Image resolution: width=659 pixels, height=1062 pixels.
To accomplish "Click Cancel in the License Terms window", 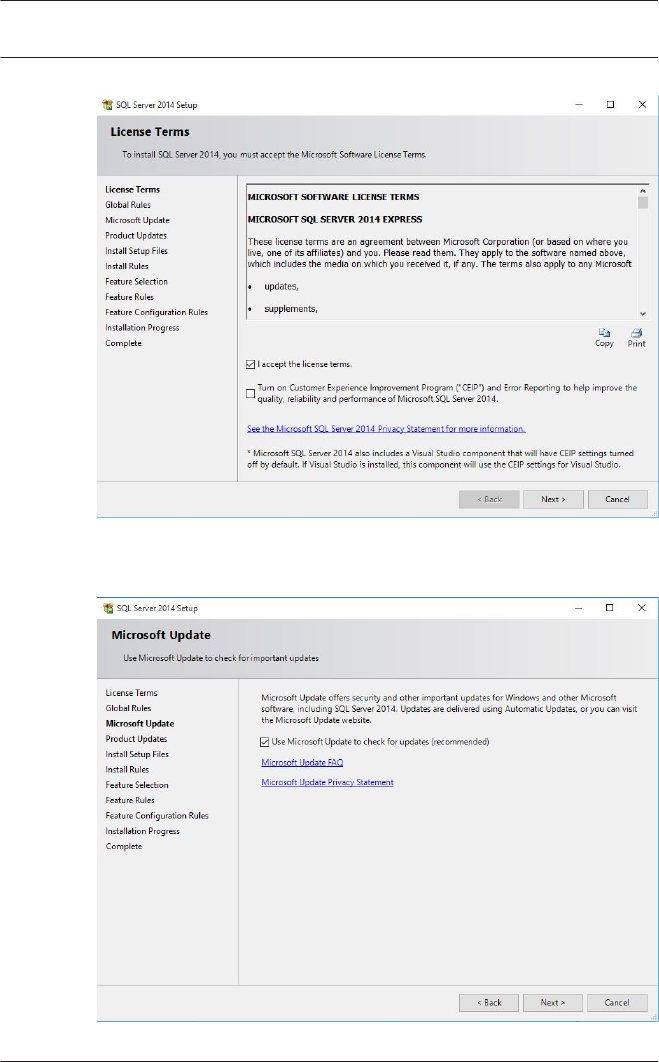I will pyautogui.click(x=617, y=499).
